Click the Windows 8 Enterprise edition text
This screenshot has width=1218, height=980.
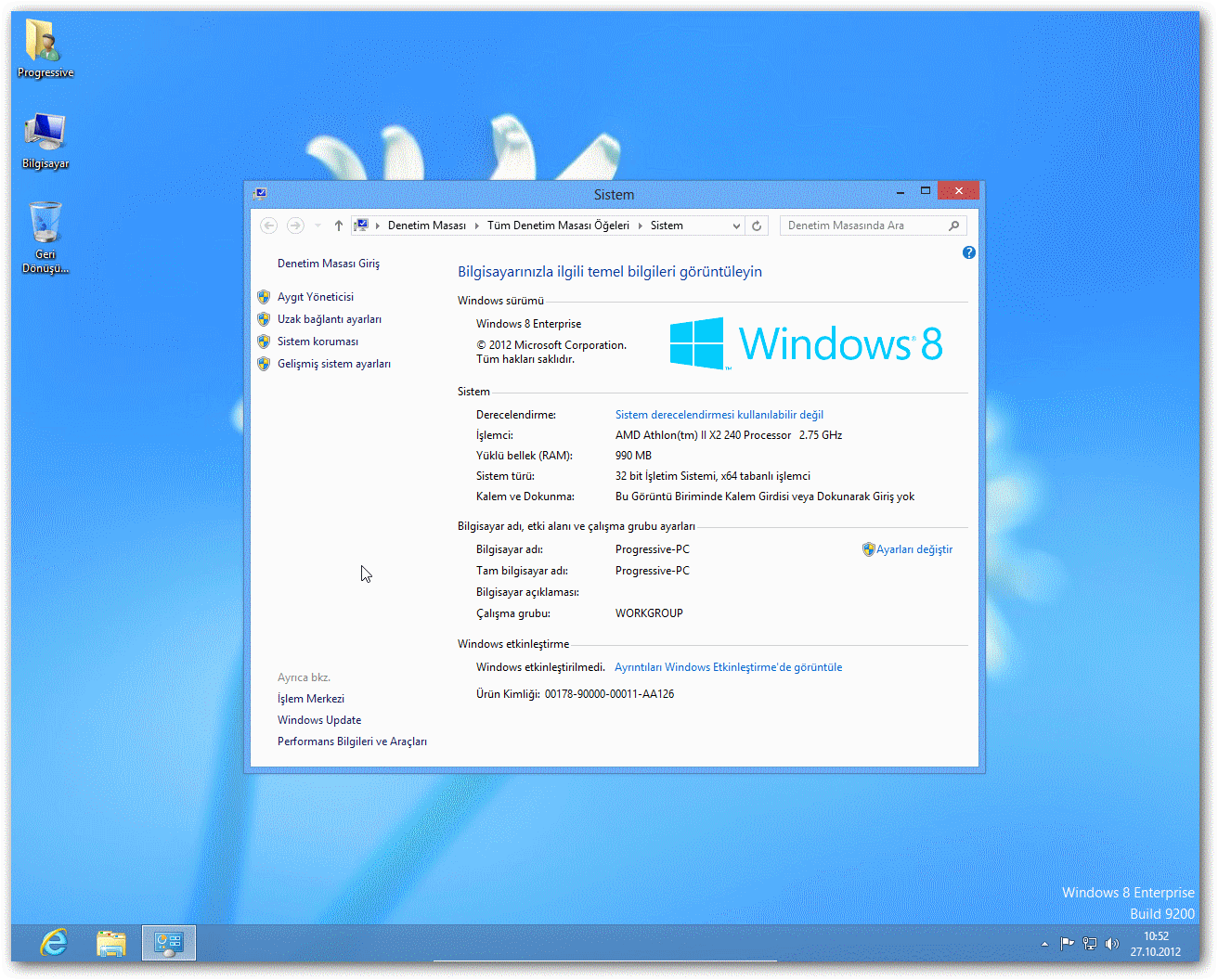click(x=529, y=324)
